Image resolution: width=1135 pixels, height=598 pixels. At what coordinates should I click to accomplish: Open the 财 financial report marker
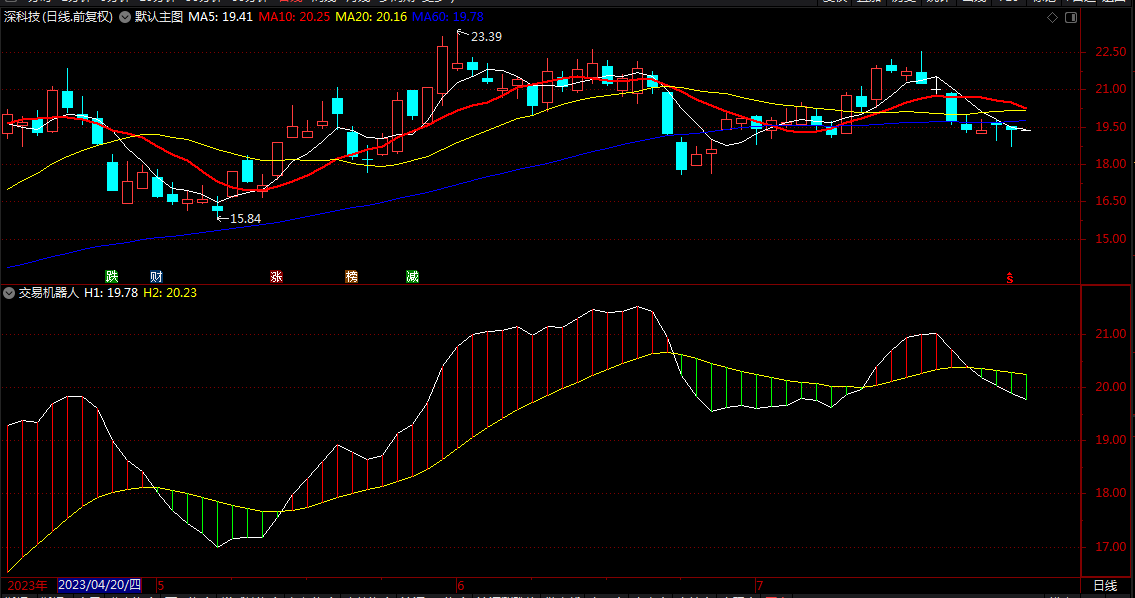[156, 277]
